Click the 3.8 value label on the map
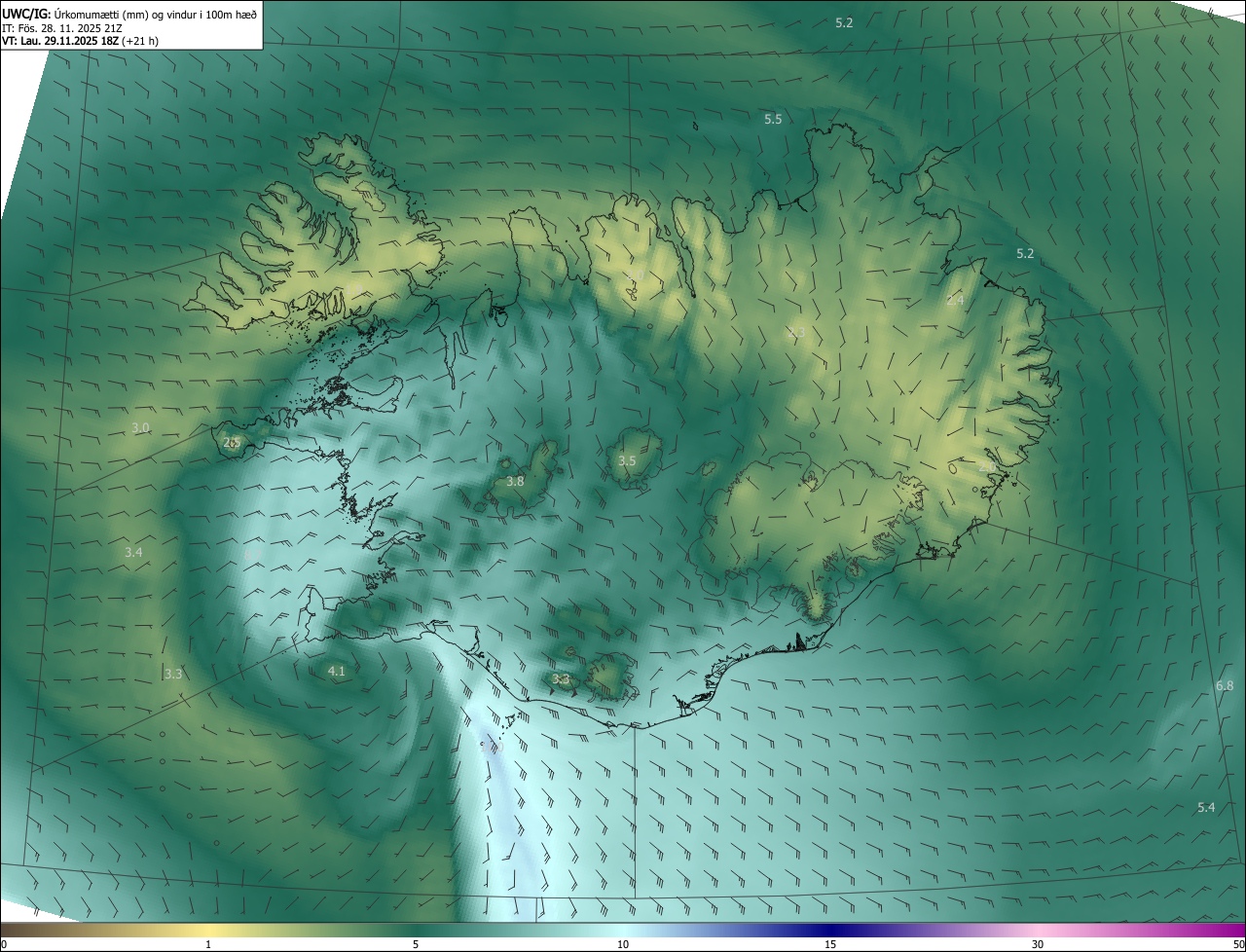 click(x=515, y=481)
